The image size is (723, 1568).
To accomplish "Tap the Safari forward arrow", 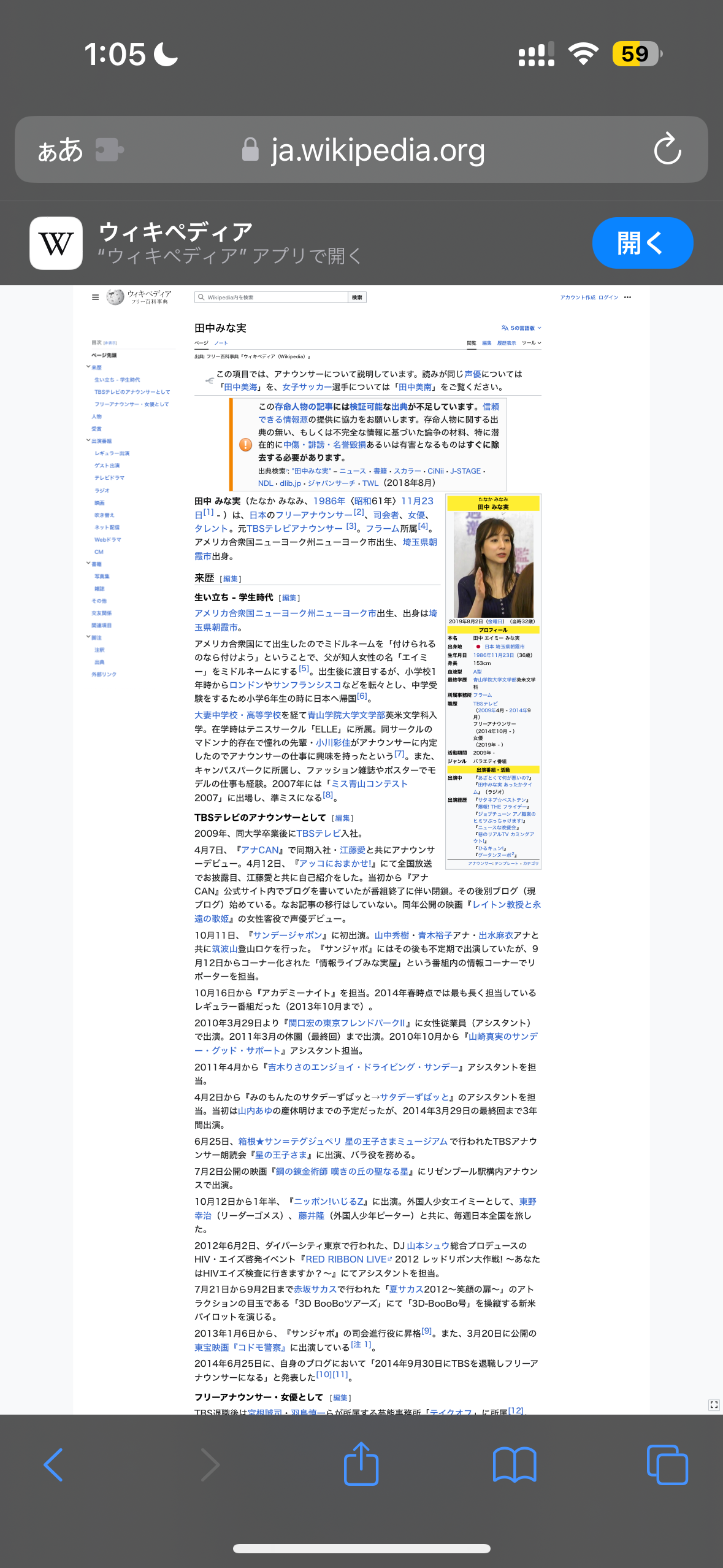I will coord(209,1465).
